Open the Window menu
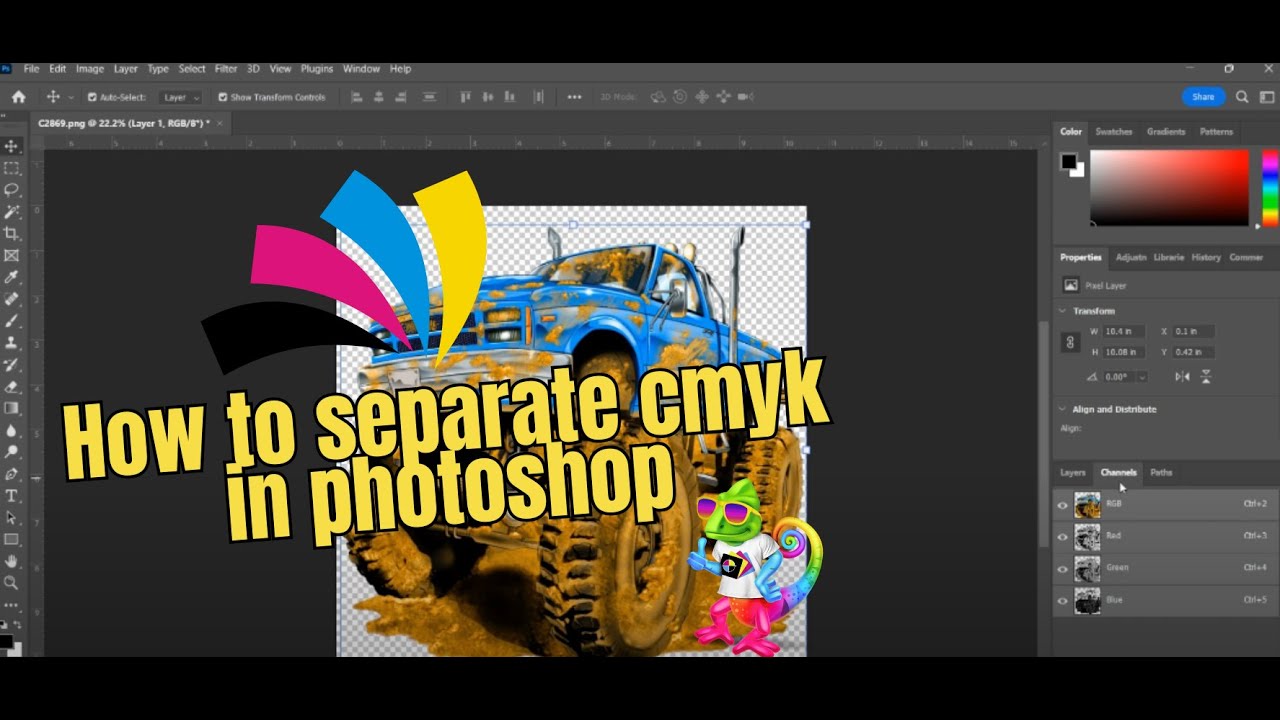Screen dimensions: 1280x720 (x=361, y=69)
